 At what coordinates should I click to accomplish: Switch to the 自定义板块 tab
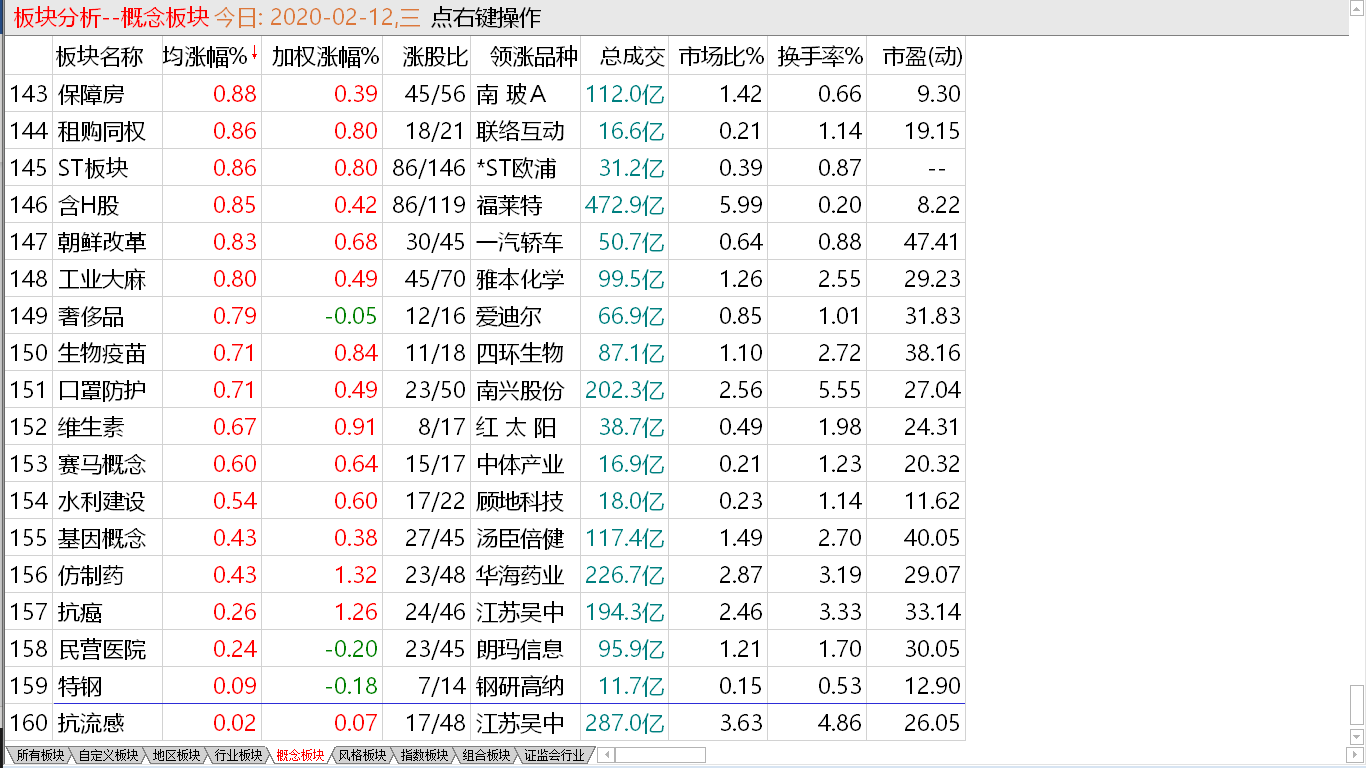[108, 755]
